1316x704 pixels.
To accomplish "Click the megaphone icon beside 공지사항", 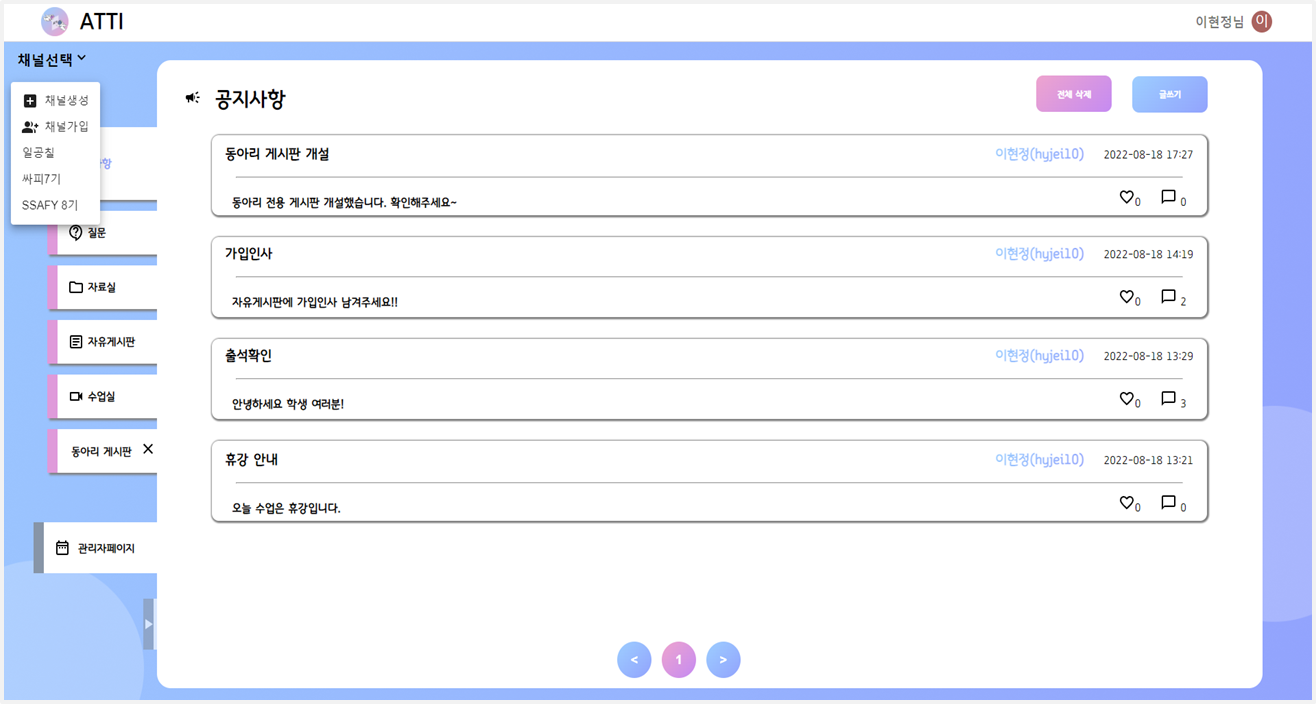I will pos(191,97).
